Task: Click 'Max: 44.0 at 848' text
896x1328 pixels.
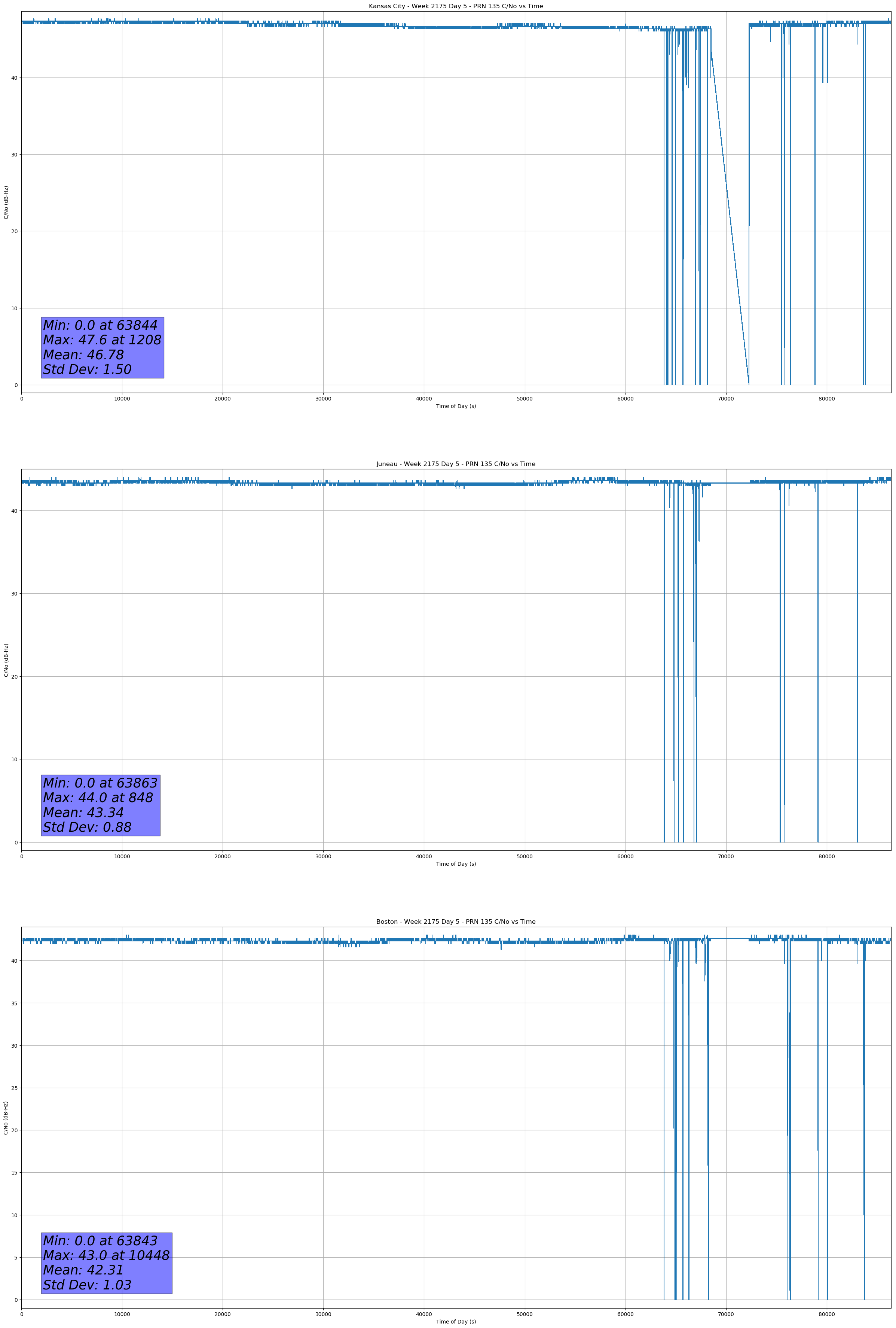Action: (98, 798)
